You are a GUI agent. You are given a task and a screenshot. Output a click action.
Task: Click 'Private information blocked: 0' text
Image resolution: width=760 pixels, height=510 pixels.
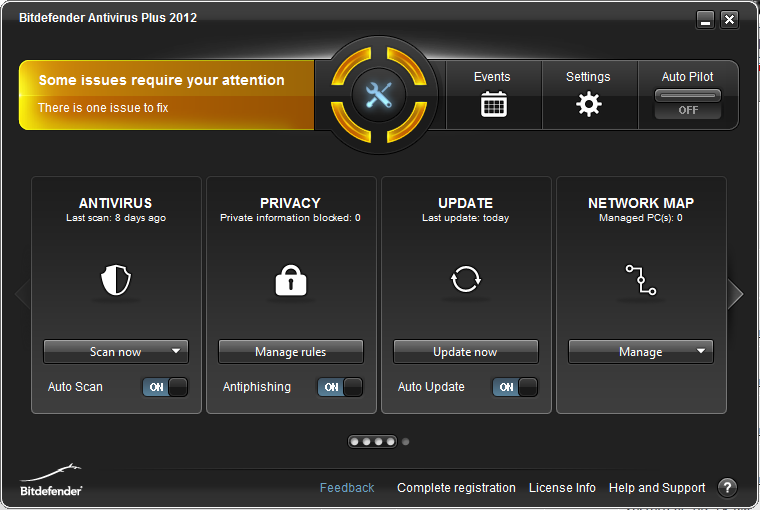(x=290, y=218)
